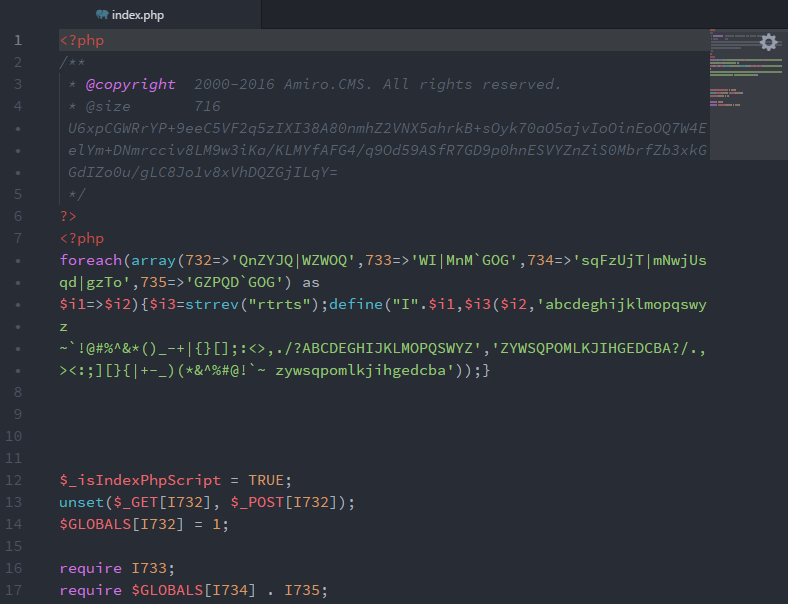This screenshot has height=604, width=788.
Task: Click the unset function call
Action: pos(82,501)
